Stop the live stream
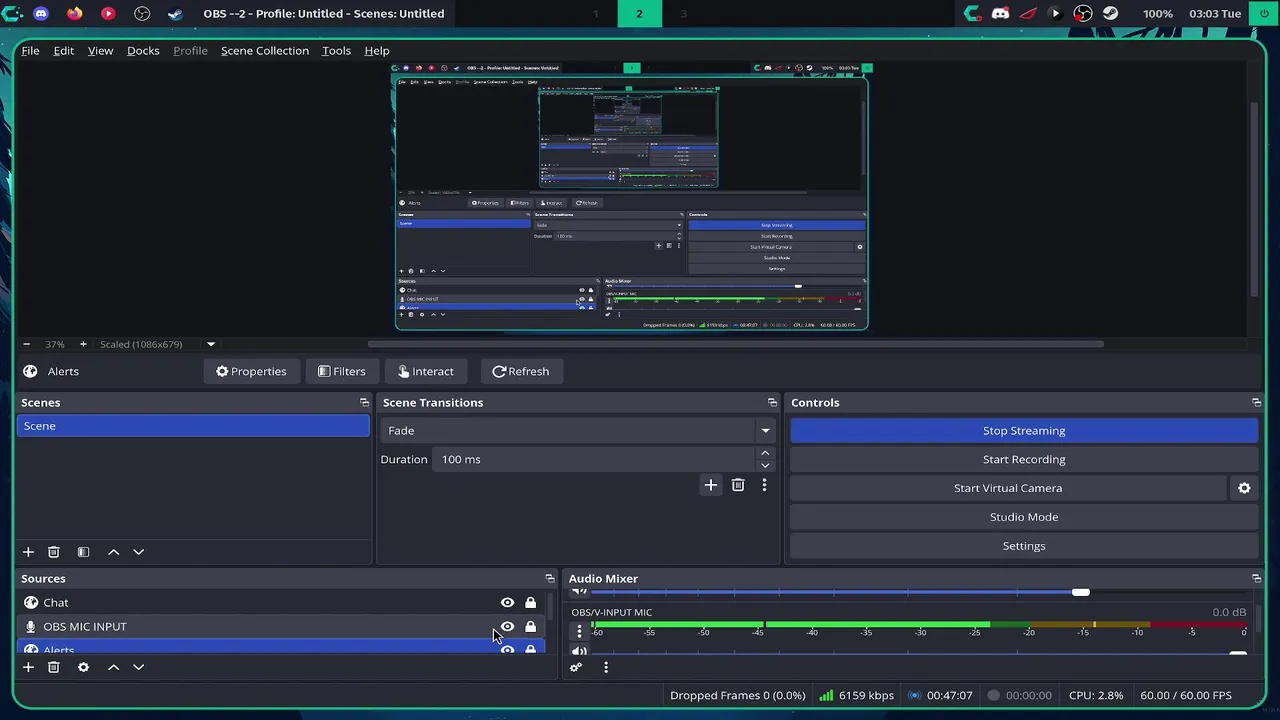This screenshot has height=720, width=1280. 1024,431
